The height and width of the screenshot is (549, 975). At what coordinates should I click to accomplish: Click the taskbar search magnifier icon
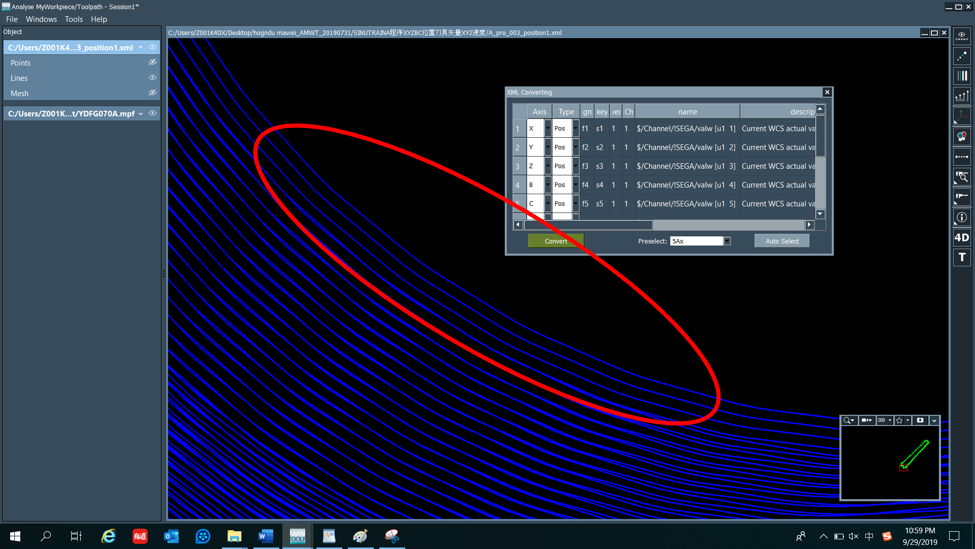click(x=45, y=536)
